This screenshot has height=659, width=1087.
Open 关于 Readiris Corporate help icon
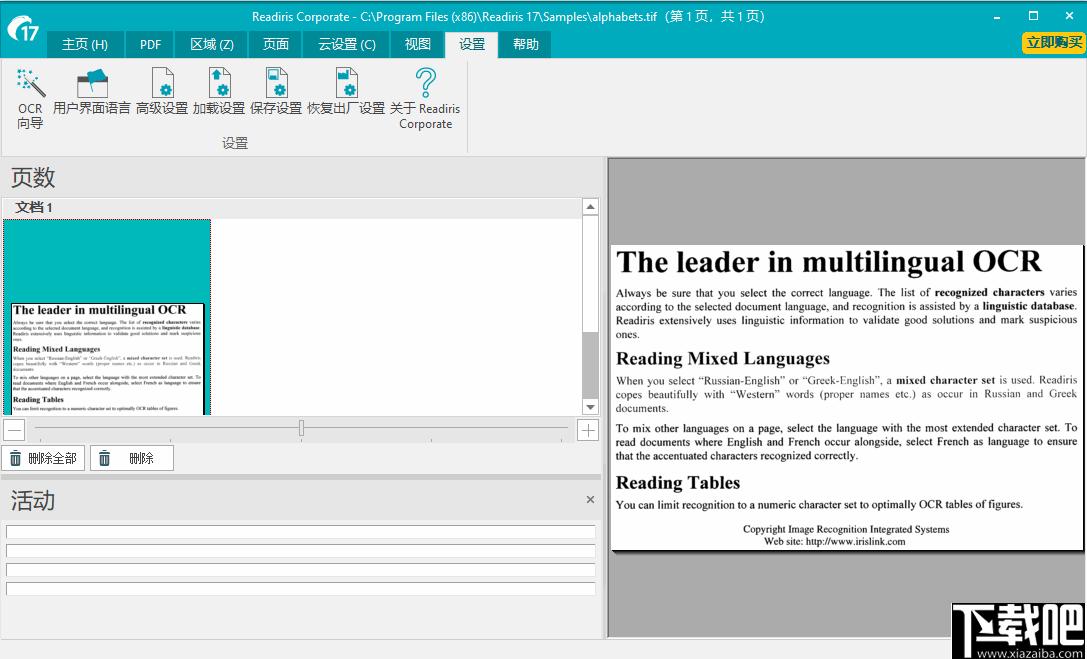pyautogui.click(x=425, y=99)
